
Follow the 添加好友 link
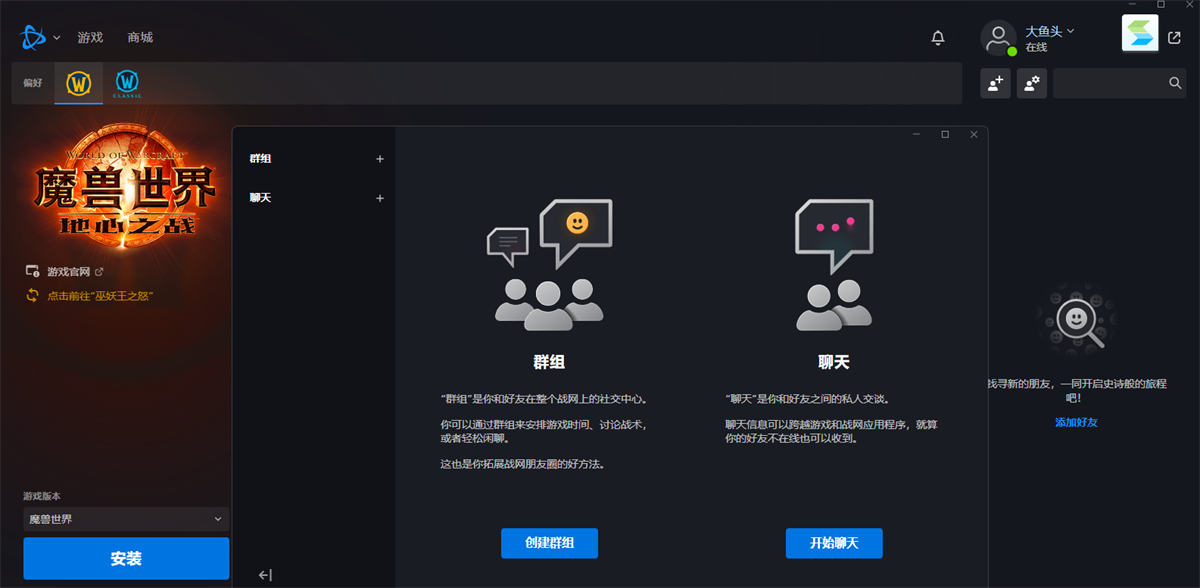tap(1076, 423)
